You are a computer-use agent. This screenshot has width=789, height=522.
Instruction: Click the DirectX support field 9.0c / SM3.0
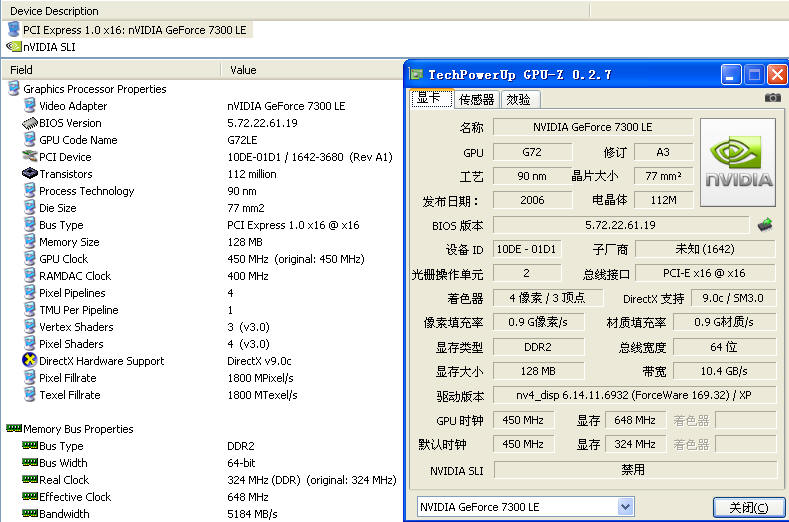click(733, 298)
